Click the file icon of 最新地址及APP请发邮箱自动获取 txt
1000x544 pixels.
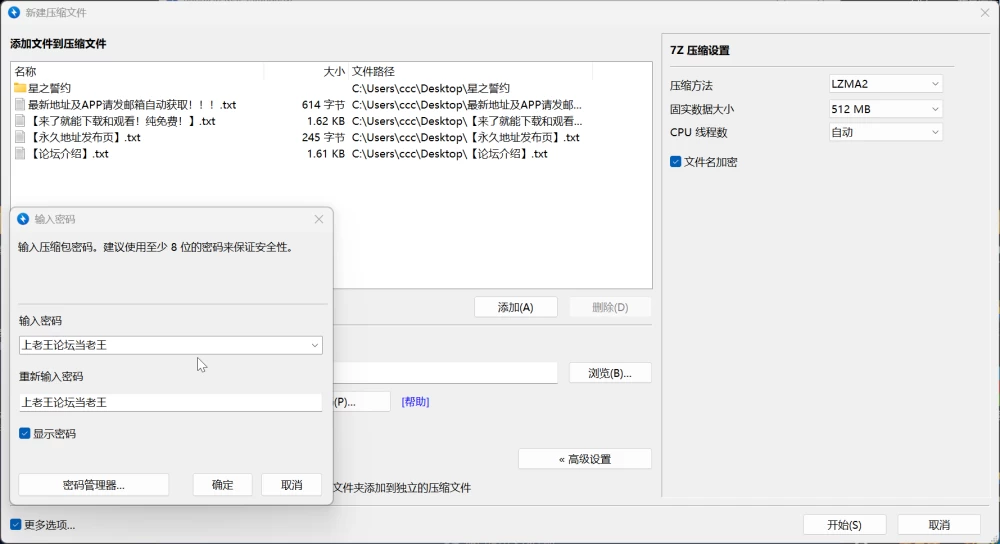click(x=20, y=105)
